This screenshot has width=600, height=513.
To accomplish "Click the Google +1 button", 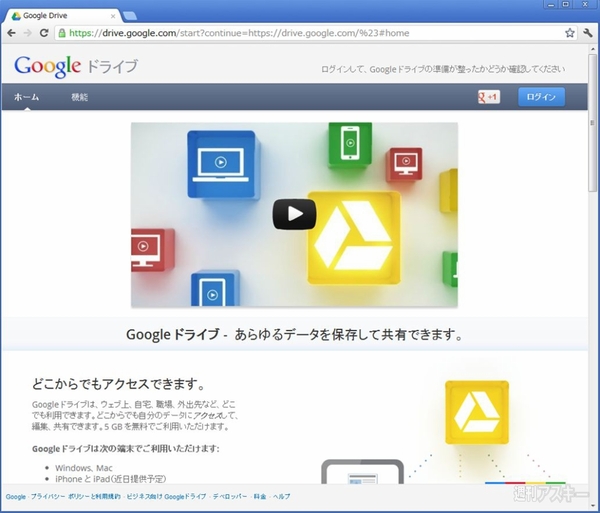I will (489, 97).
